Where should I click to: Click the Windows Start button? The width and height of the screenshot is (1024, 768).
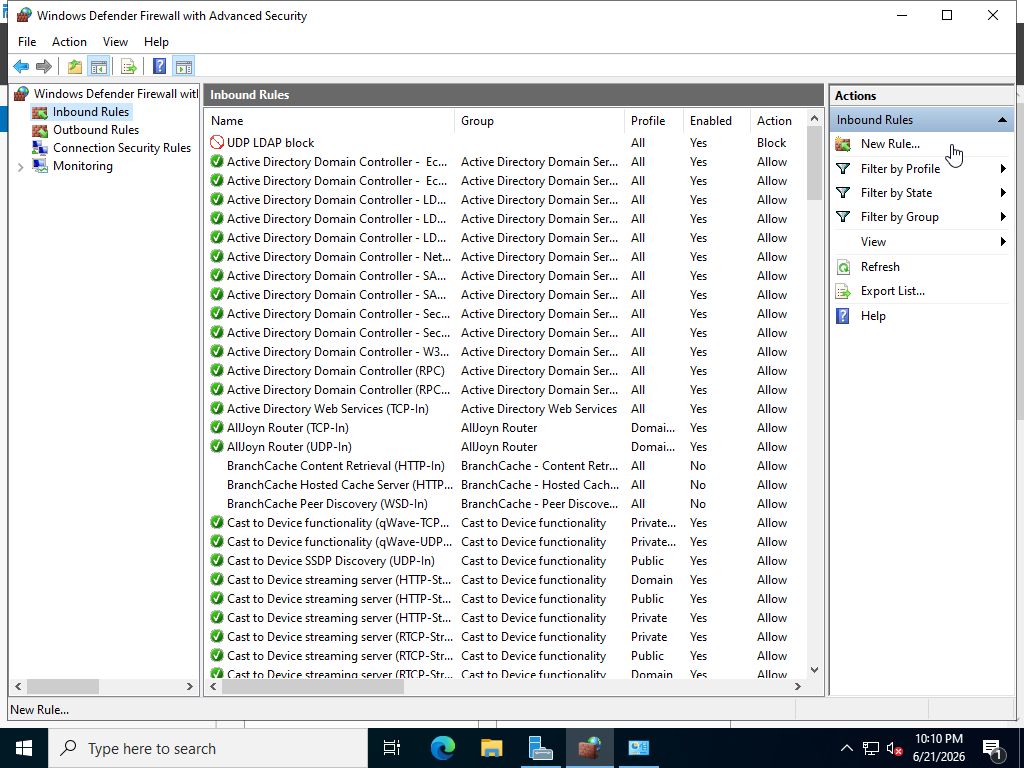(24, 748)
